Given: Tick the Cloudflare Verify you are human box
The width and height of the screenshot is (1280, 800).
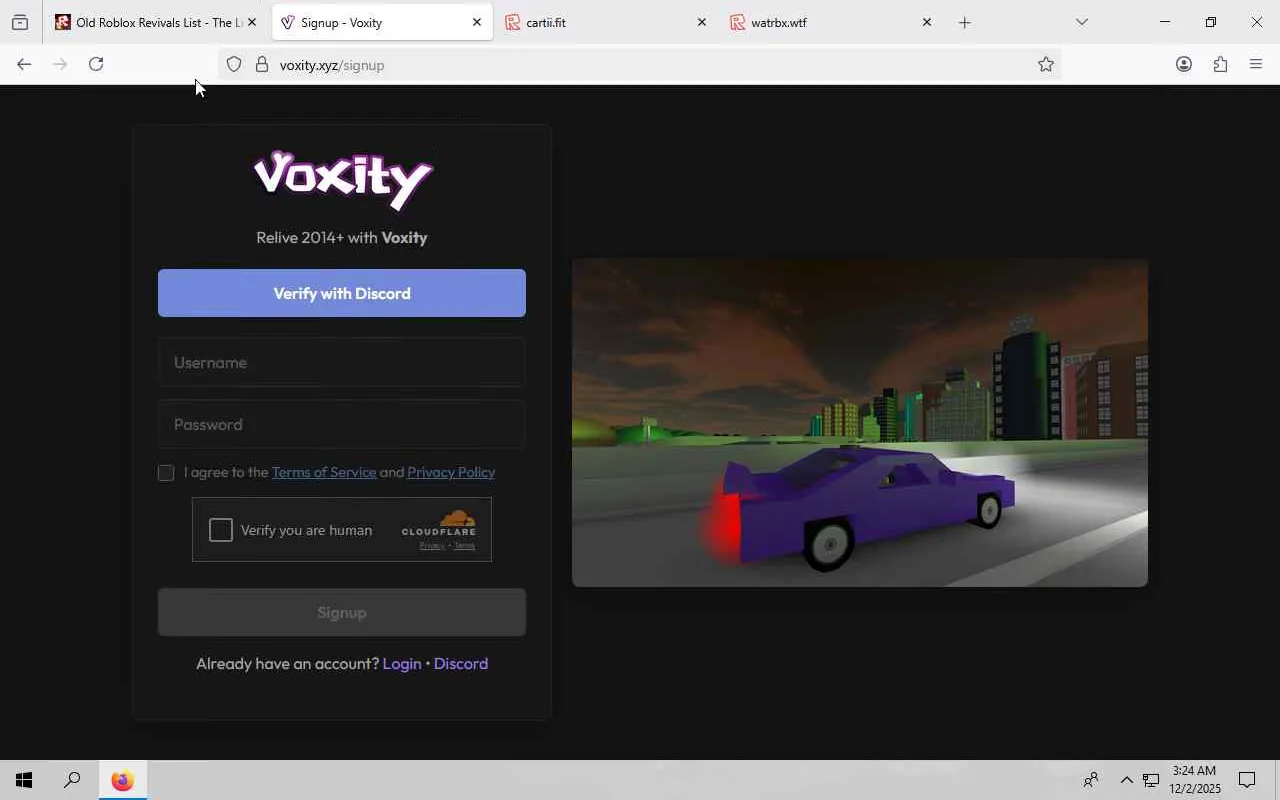Looking at the screenshot, I should (x=221, y=530).
